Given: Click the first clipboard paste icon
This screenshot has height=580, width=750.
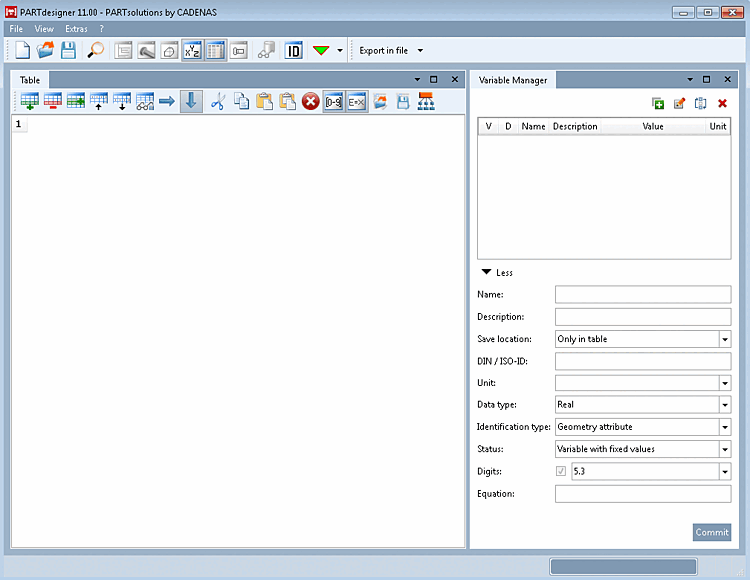Looking at the screenshot, I should pos(265,101).
